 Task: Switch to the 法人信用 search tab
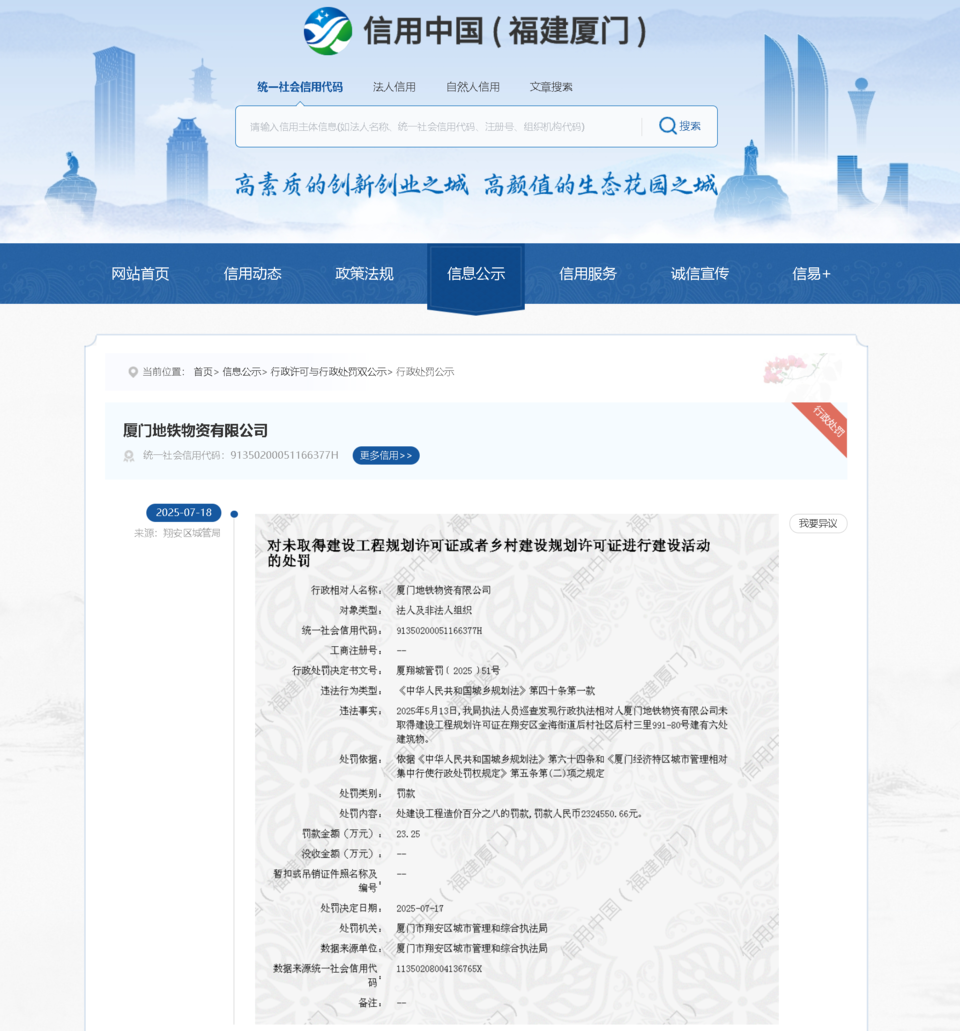394,87
